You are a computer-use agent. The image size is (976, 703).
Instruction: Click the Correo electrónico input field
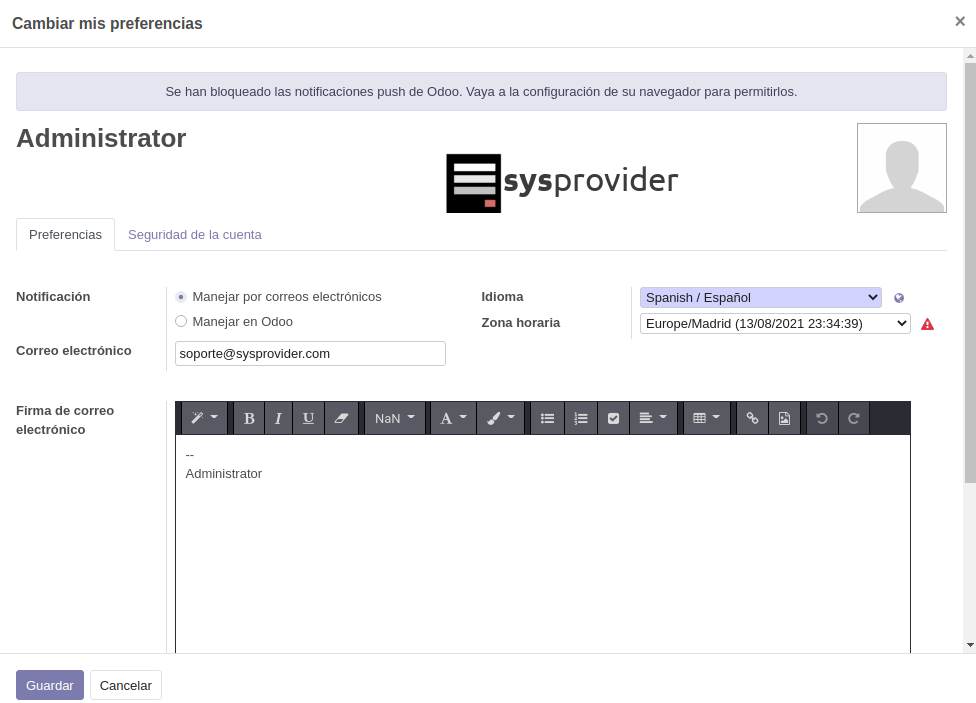point(310,353)
